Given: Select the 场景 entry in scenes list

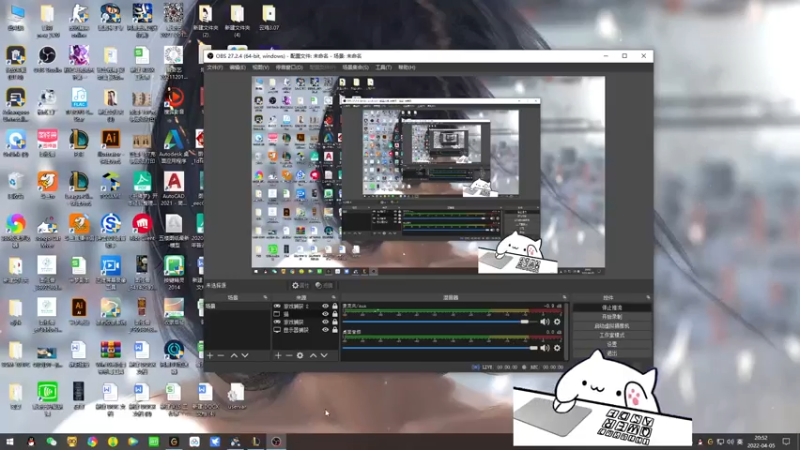Looking at the screenshot, I should [237, 306].
